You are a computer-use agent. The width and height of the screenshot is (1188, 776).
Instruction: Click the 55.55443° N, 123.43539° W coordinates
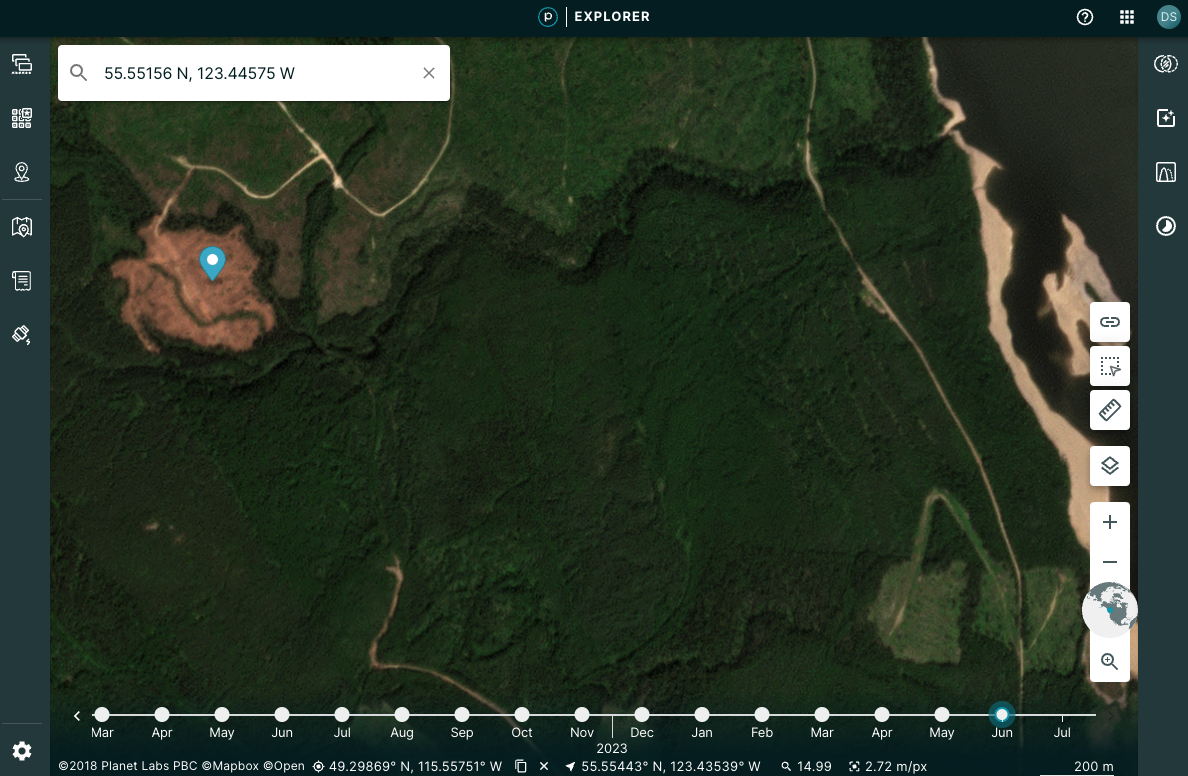(x=671, y=766)
